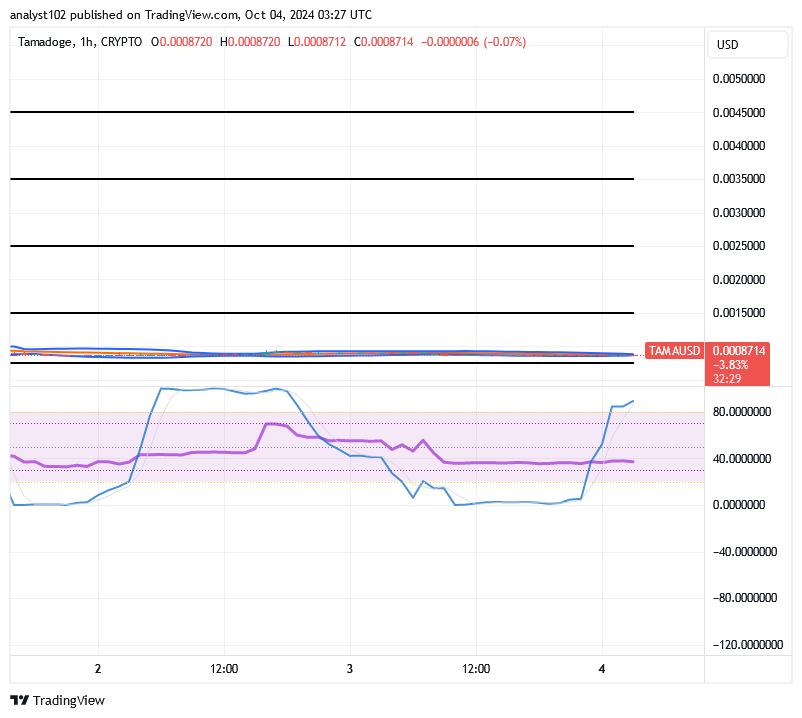802x718 pixels.
Task: Click the horizontal line at 0.0045000
Action: [x=322, y=112]
